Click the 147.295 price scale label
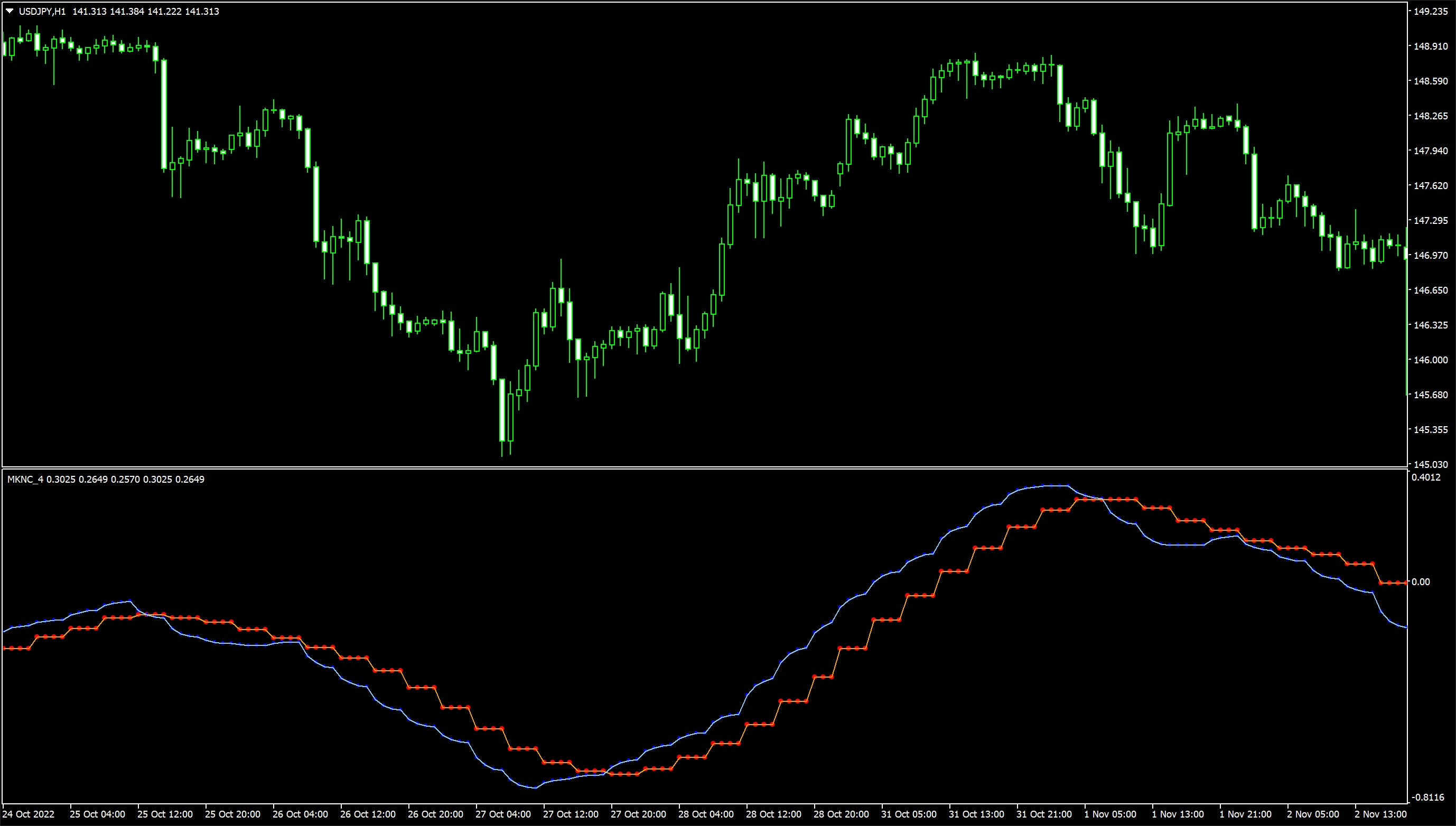Image resolution: width=1456 pixels, height=826 pixels. point(1430,220)
